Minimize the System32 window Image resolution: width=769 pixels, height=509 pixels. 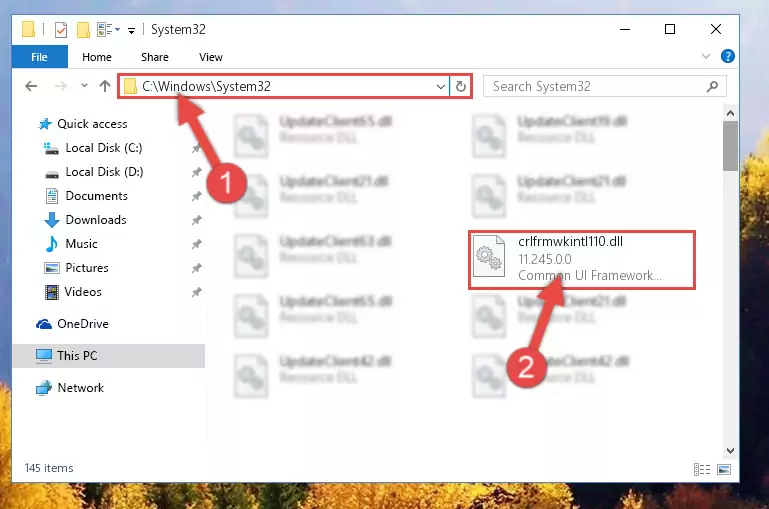625,29
